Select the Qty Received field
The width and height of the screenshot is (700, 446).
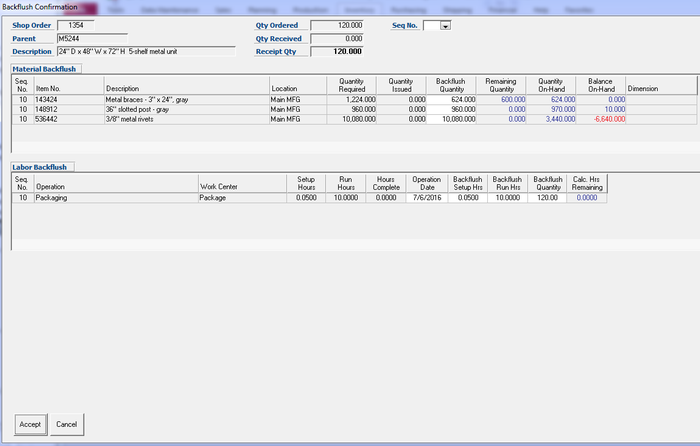337,38
